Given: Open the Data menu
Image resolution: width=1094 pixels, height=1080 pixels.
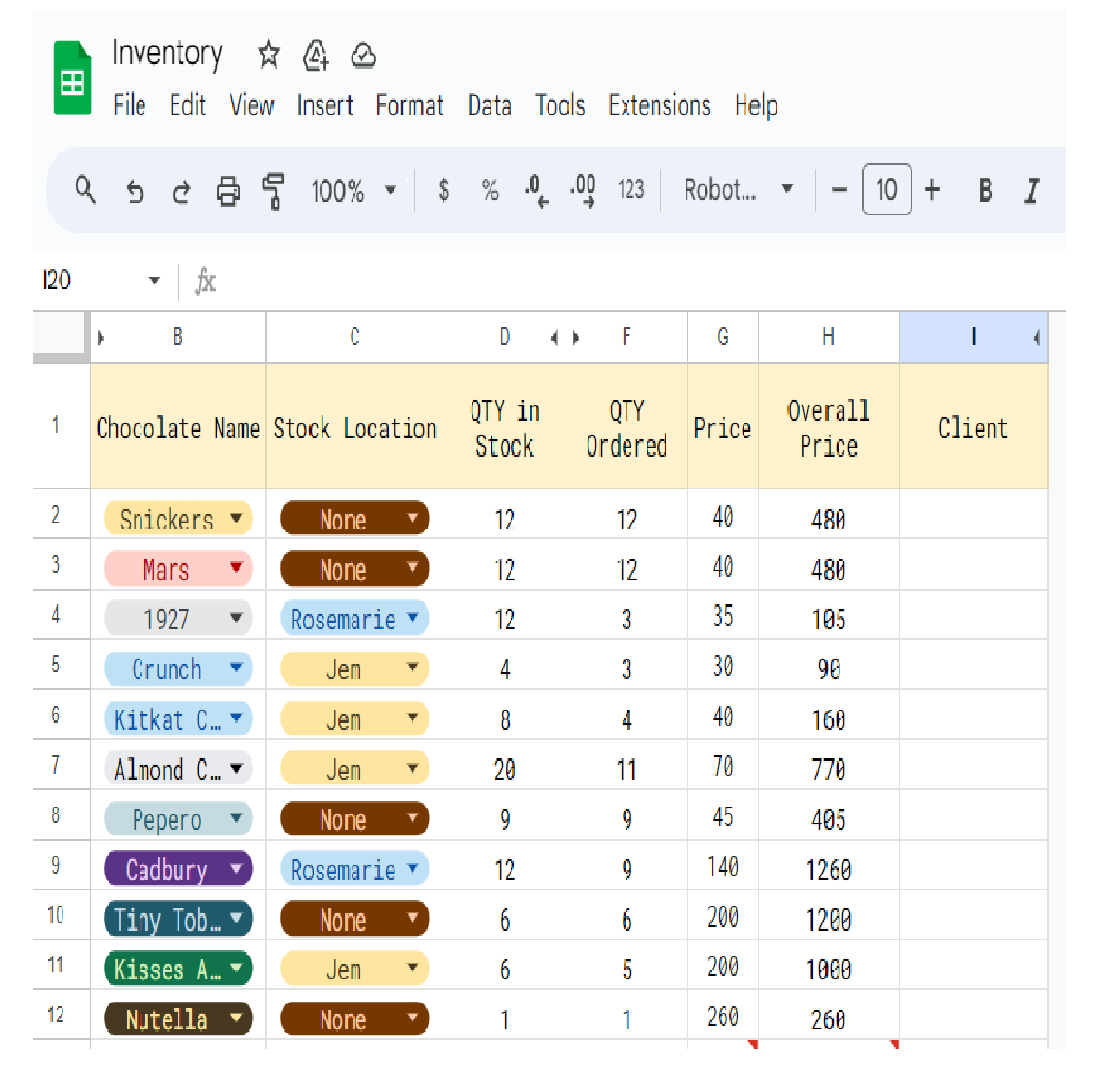Looking at the screenshot, I should (x=489, y=105).
